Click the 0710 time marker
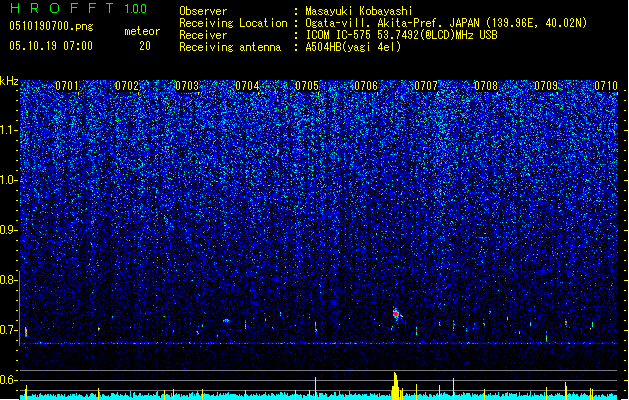 coord(606,86)
